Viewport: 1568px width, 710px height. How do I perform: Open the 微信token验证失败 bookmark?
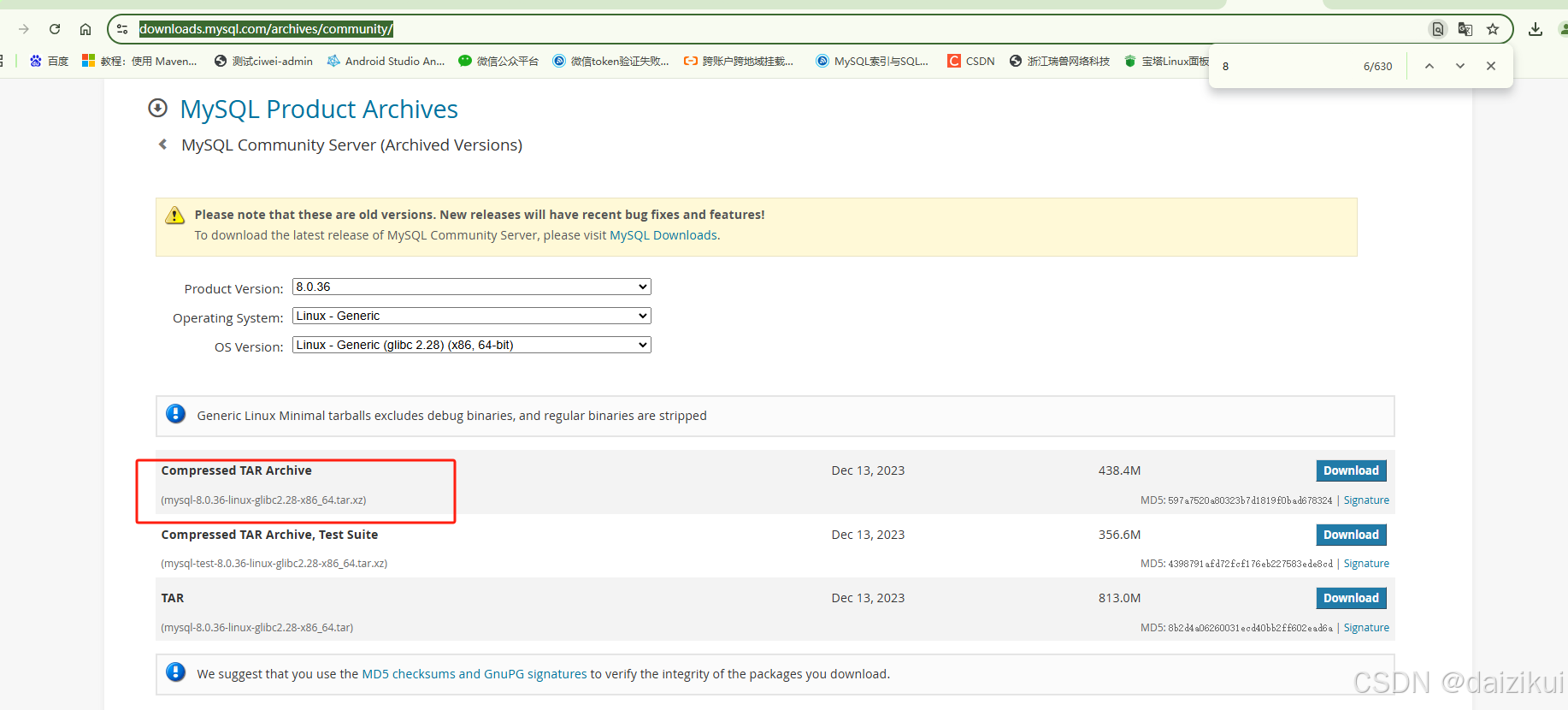610,61
